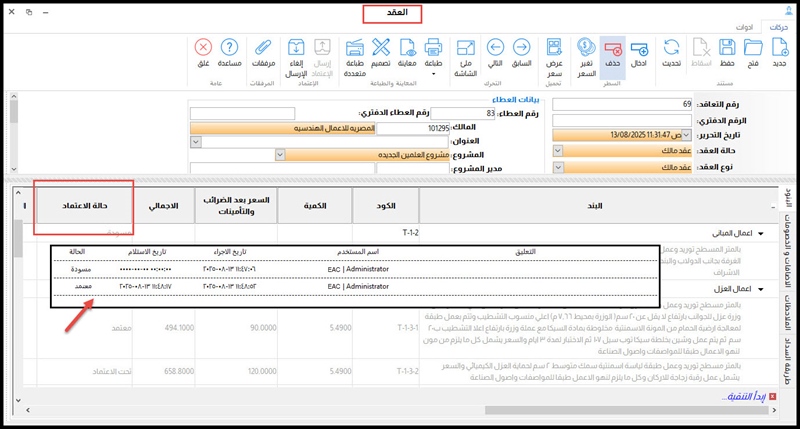Go to السابق (Previous) record
This screenshot has width=800, height=429.
pyautogui.click(x=521, y=47)
